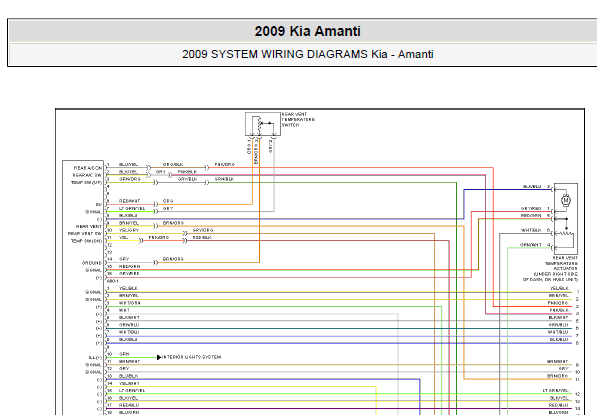Click the 2009 System Wiring Diagrams subtitle
Screen dimensions: 597x415
[x=308, y=54]
